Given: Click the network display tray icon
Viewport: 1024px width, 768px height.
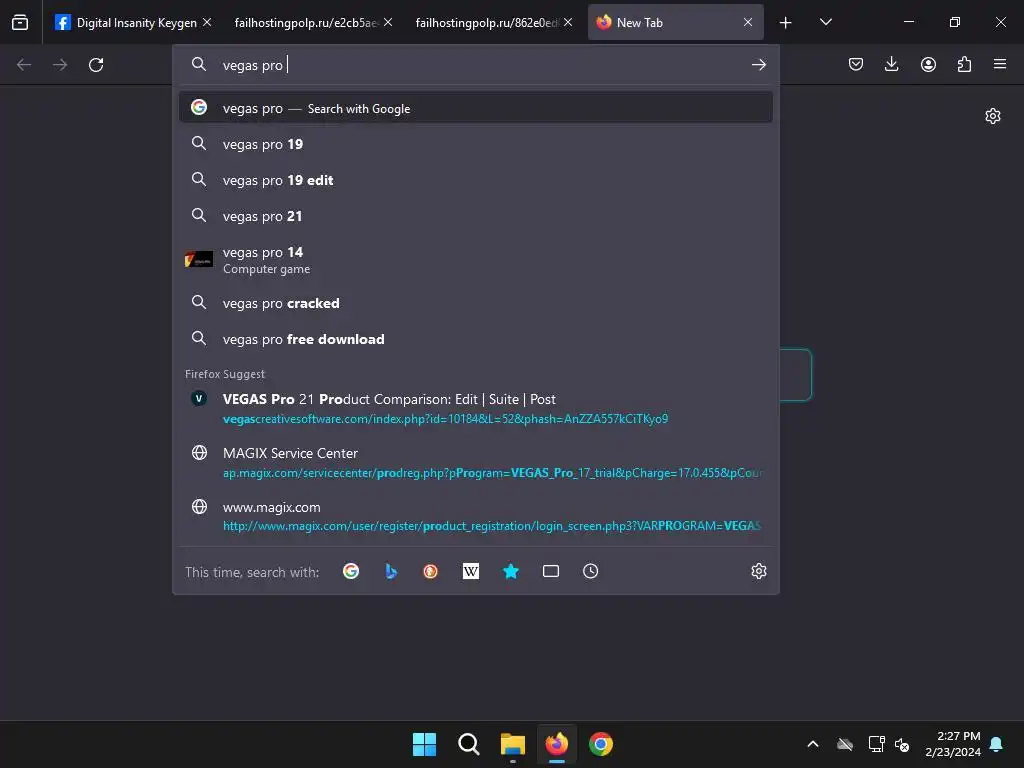Looking at the screenshot, I should pyautogui.click(x=876, y=744).
